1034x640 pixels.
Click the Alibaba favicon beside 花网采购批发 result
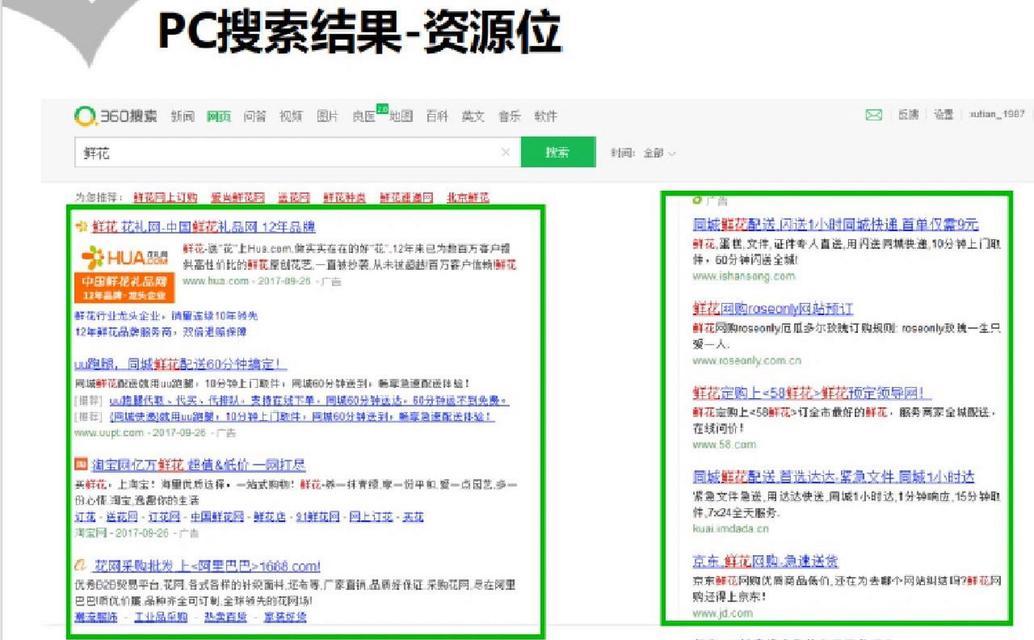point(81,565)
